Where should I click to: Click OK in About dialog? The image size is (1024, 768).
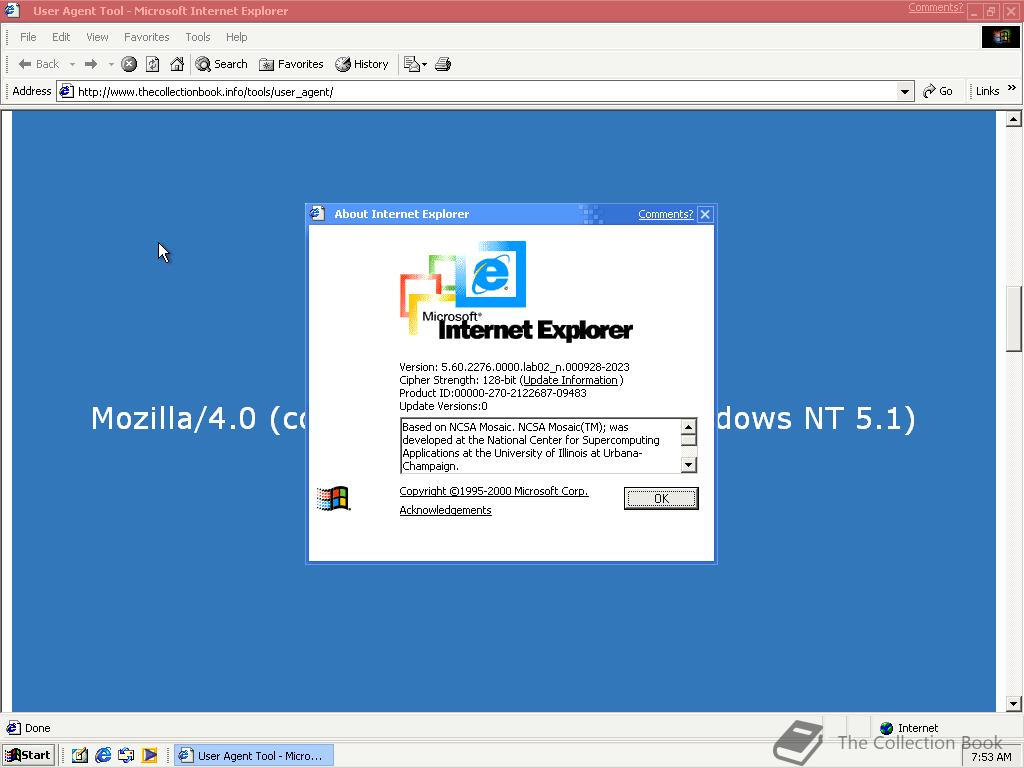[x=661, y=498]
